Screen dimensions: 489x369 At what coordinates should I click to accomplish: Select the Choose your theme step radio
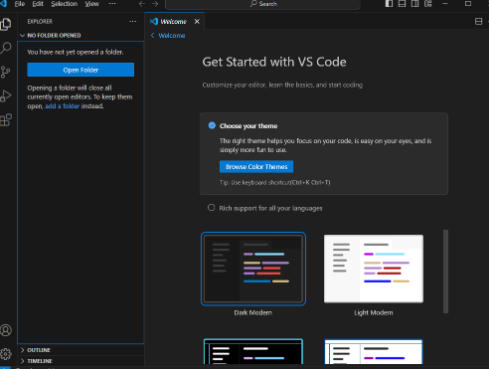click(212, 125)
